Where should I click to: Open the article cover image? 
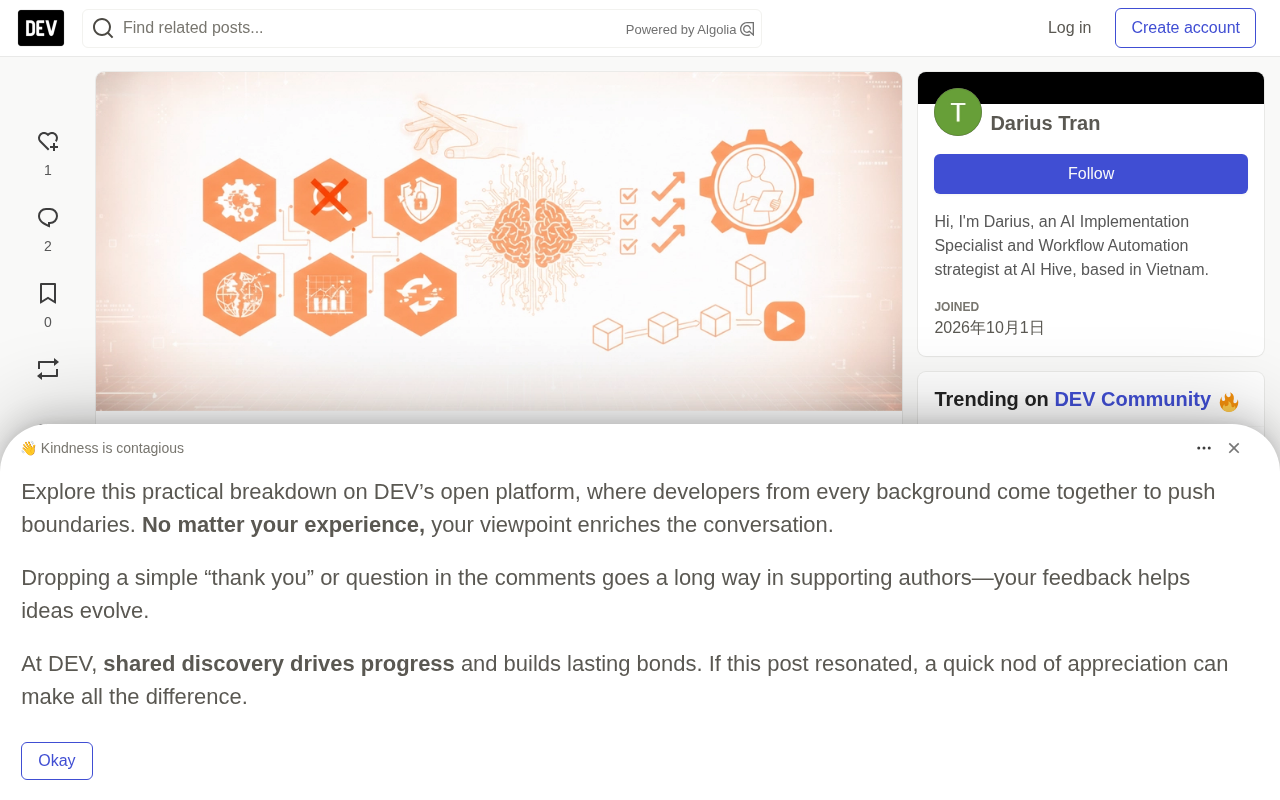click(x=499, y=241)
